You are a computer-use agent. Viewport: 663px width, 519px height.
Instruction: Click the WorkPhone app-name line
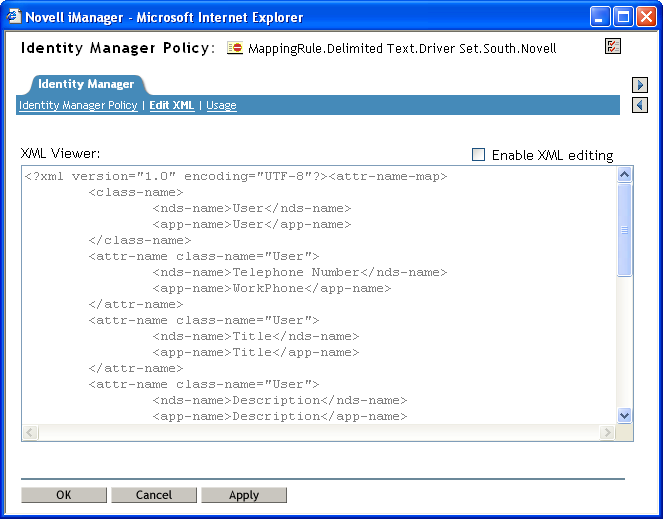(x=271, y=288)
